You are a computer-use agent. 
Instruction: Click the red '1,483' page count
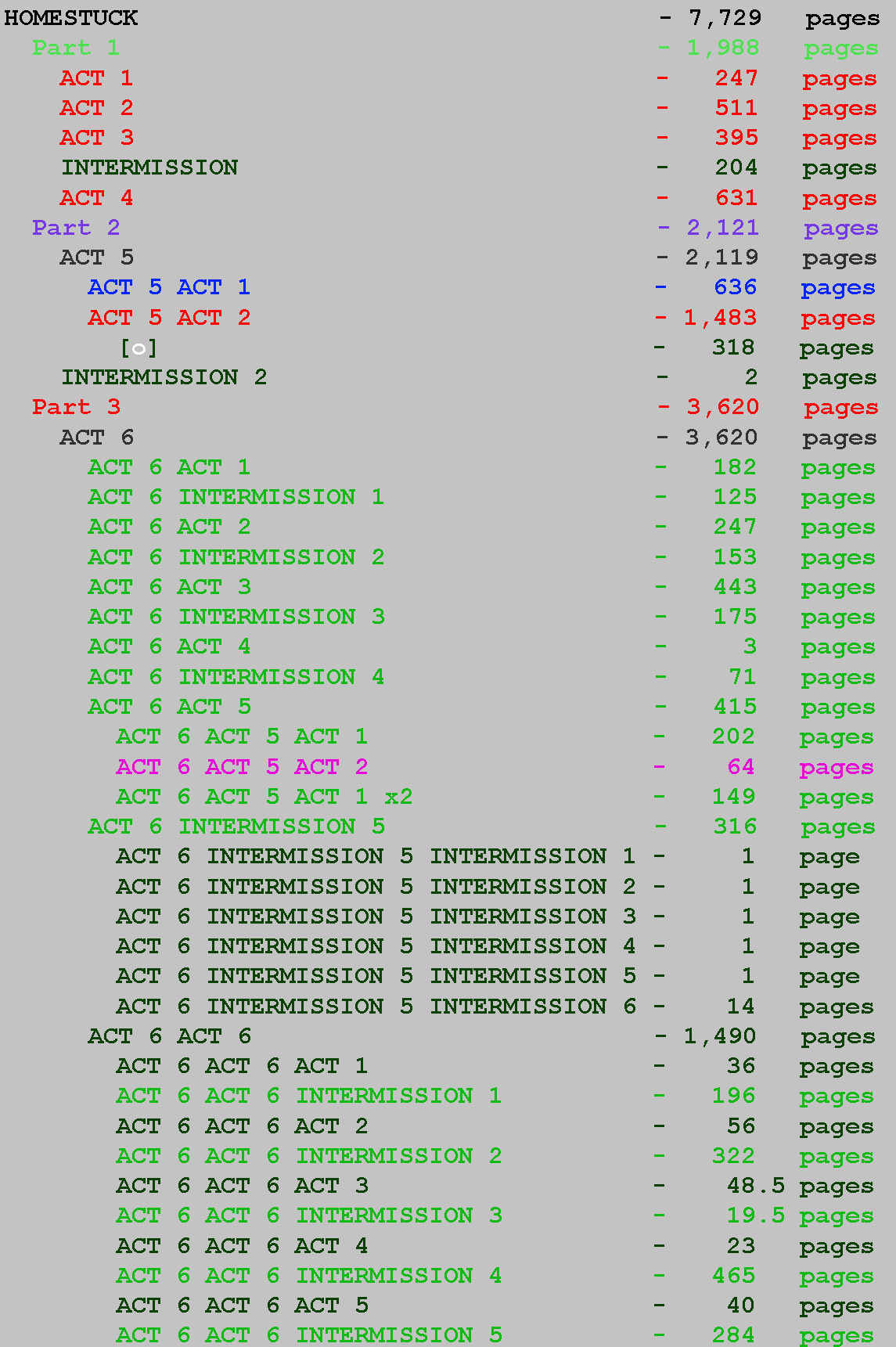(720, 318)
